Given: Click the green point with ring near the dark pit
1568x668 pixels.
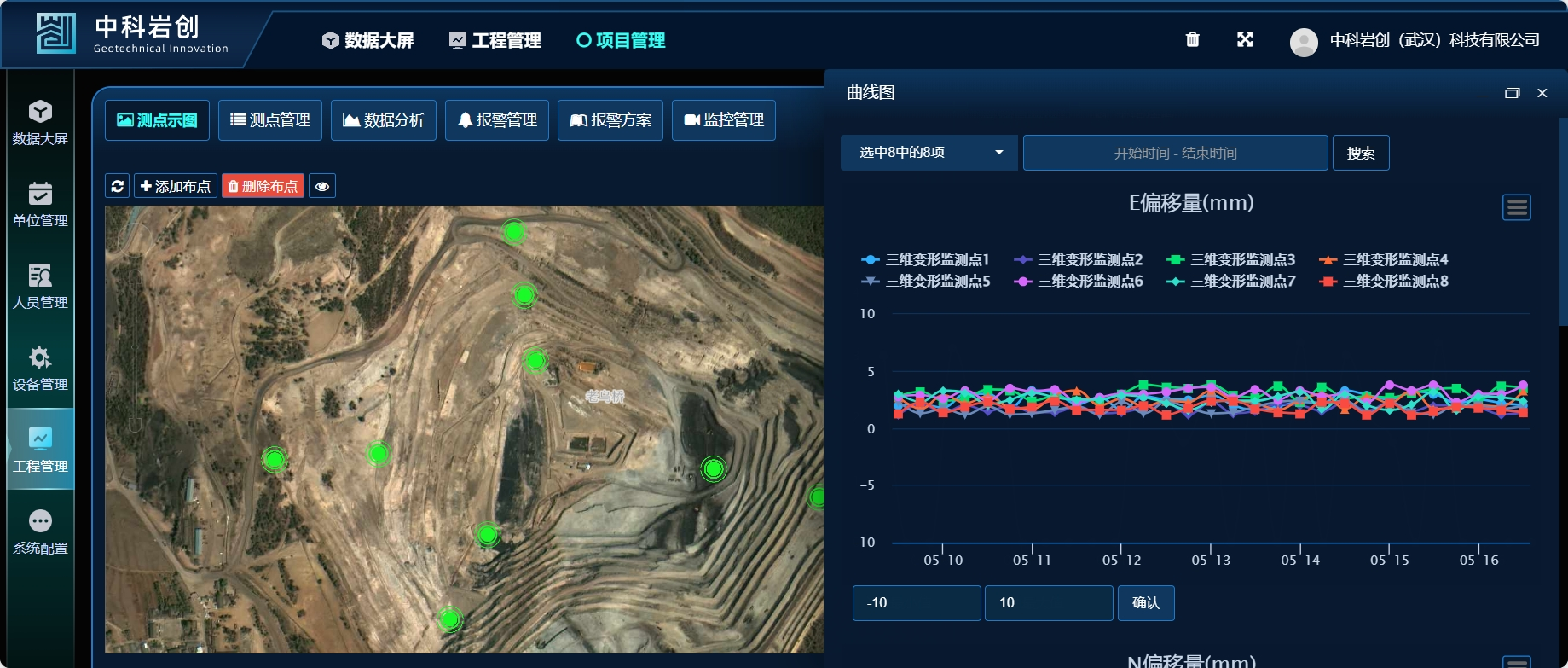Looking at the screenshot, I should click(x=714, y=468).
